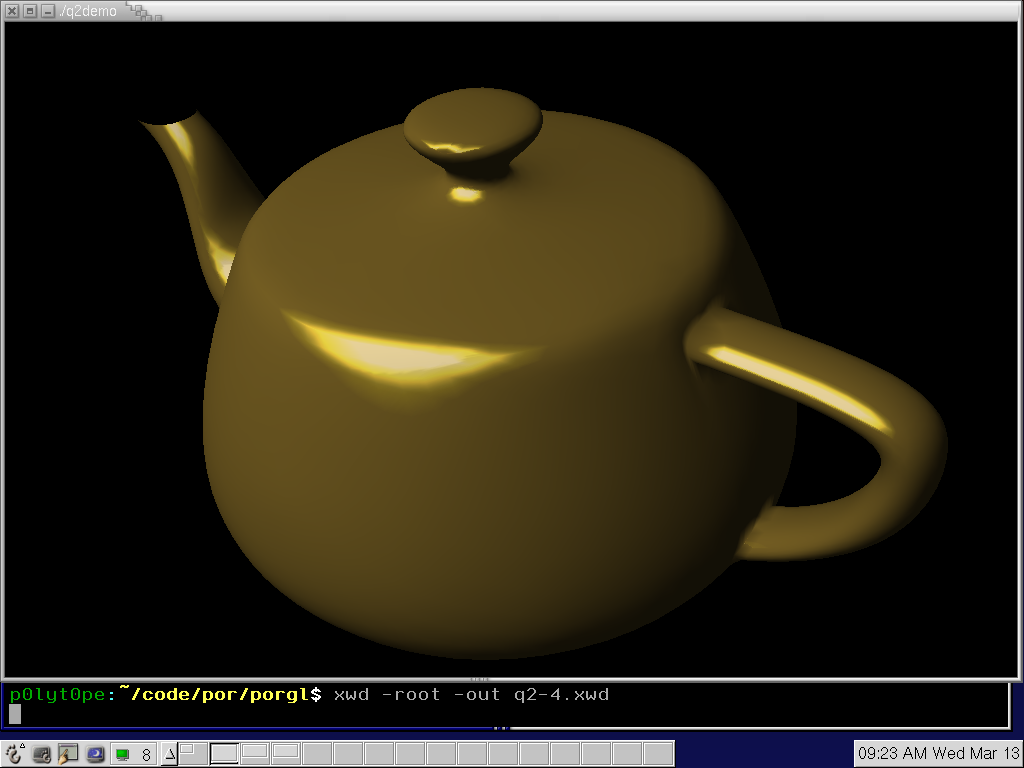Click the blue moon monitor launcher
The width and height of the screenshot is (1024, 768).
pyautogui.click(x=95, y=754)
